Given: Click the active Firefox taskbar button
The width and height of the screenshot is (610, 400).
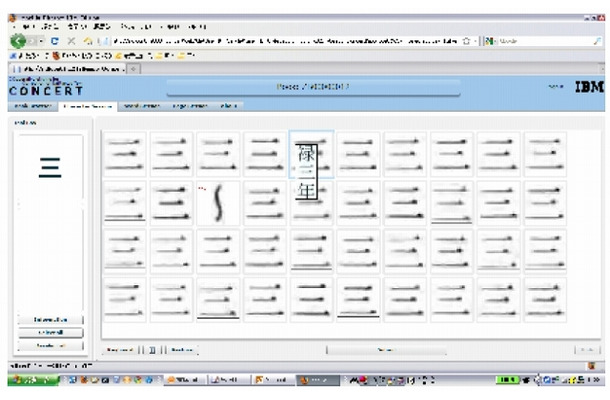Looking at the screenshot, I should [317, 380].
